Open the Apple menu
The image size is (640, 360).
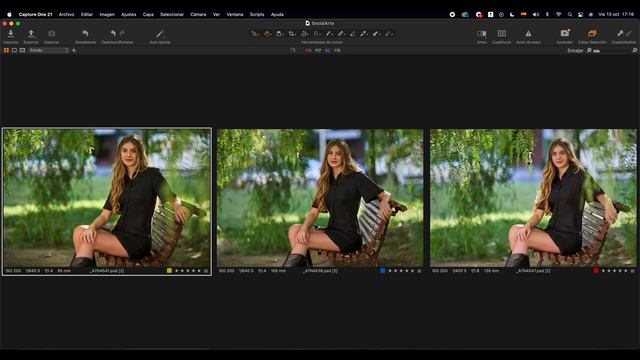(9, 14)
